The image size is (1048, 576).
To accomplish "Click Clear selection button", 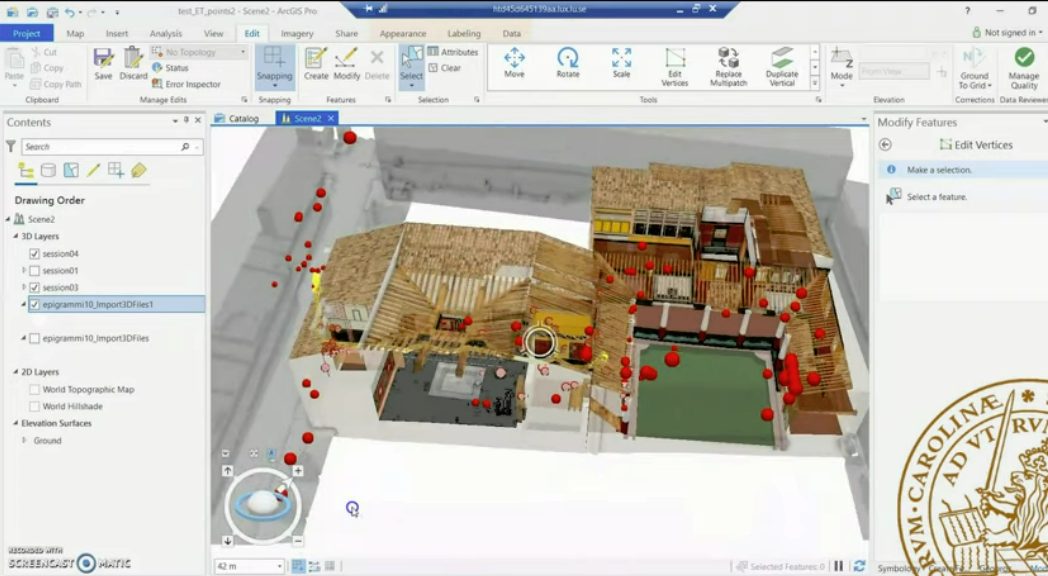I will (x=444, y=67).
